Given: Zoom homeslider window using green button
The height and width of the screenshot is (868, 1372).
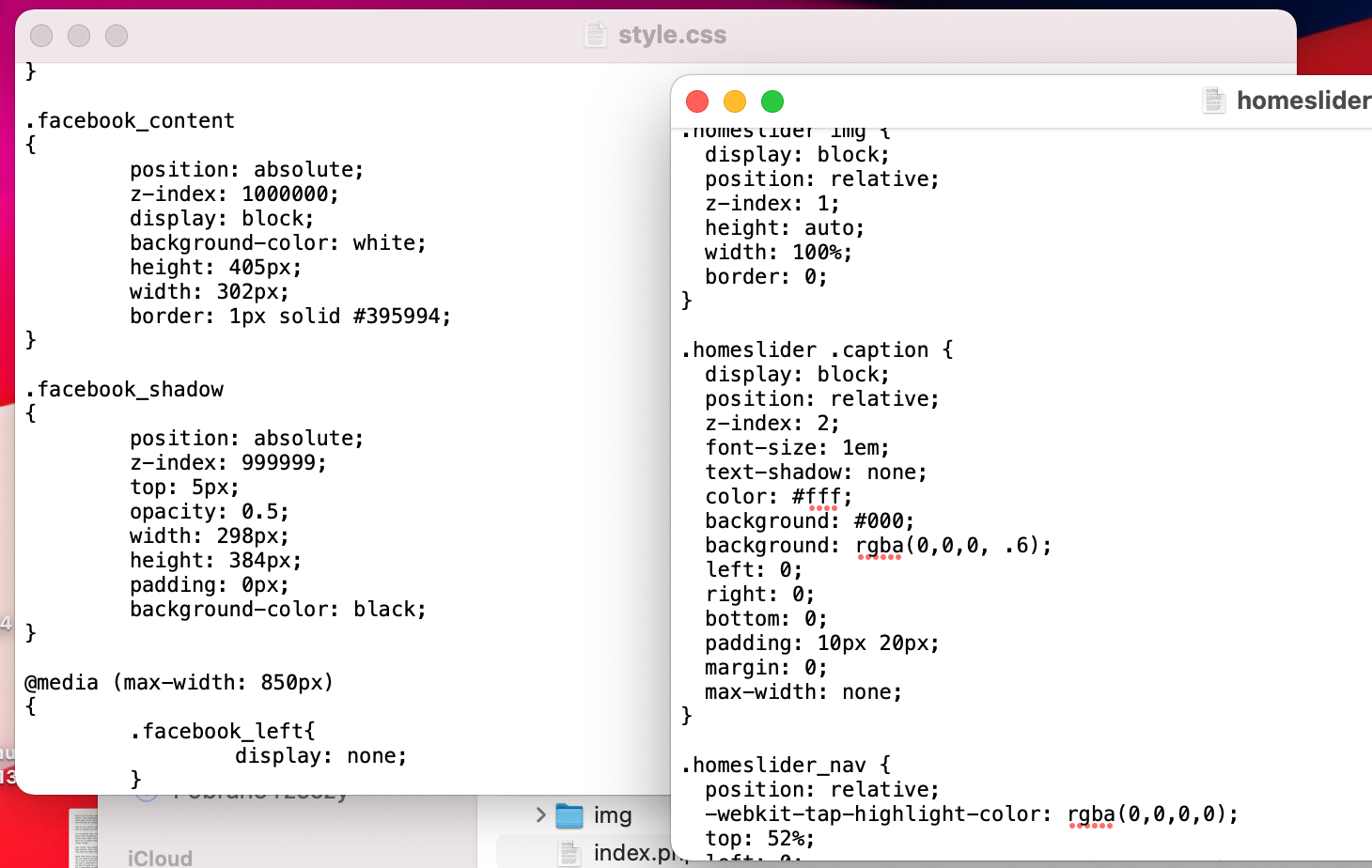Looking at the screenshot, I should 772,101.
